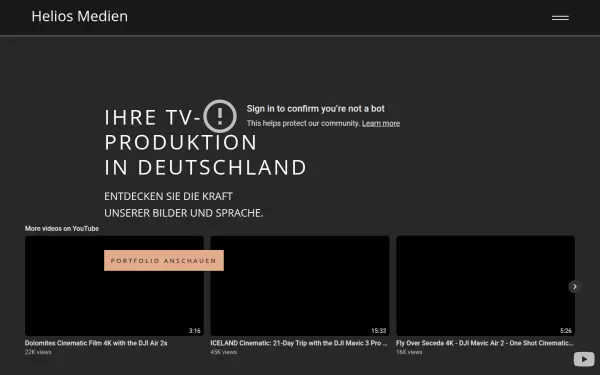Click the 45K views text
Image resolution: width=600 pixels, height=375 pixels.
(223, 352)
